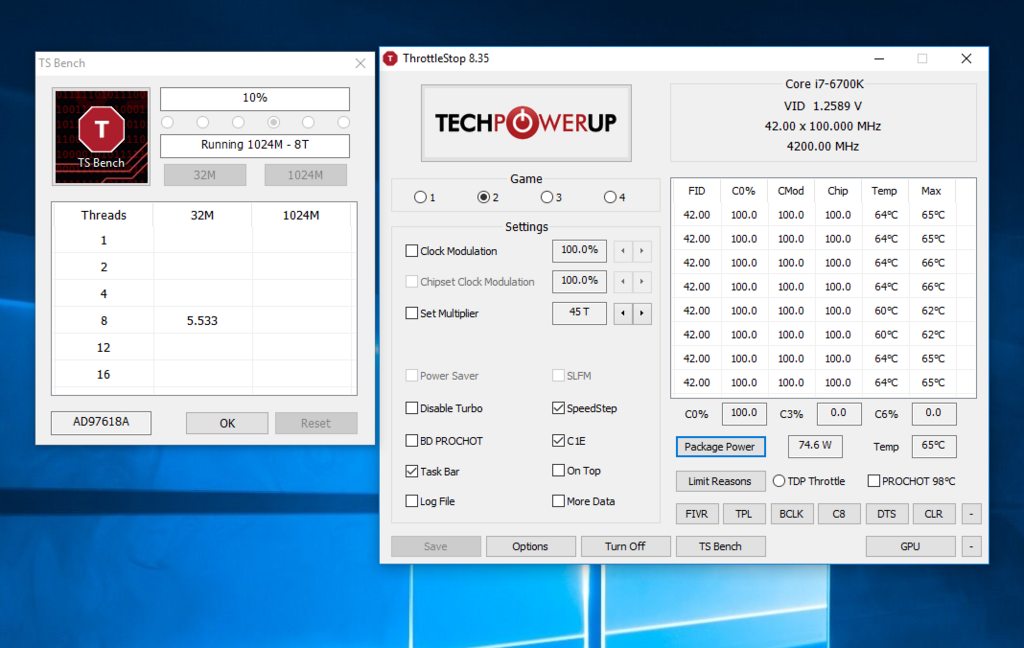
Task: Click CLR to clear max values
Action: 934,514
